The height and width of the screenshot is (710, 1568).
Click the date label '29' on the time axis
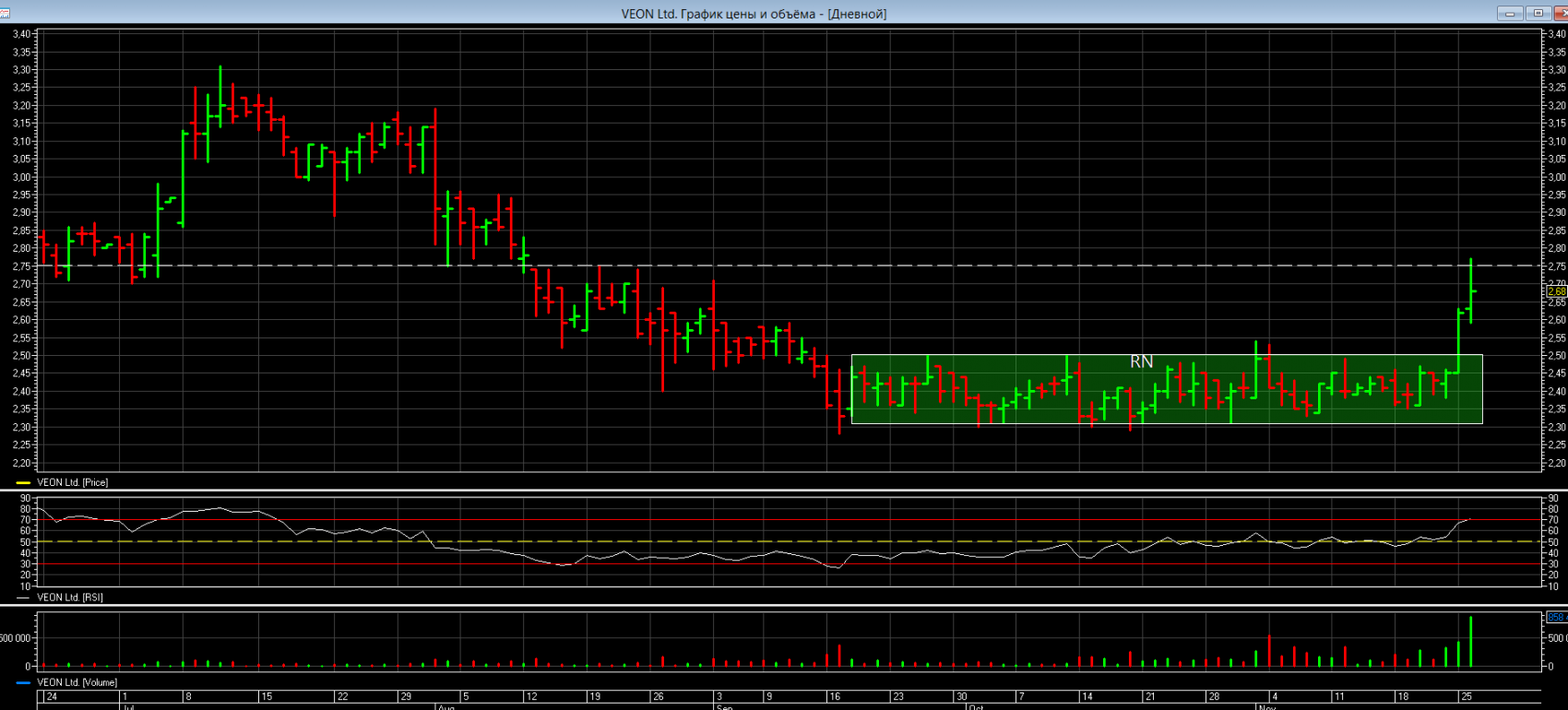[x=406, y=696]
